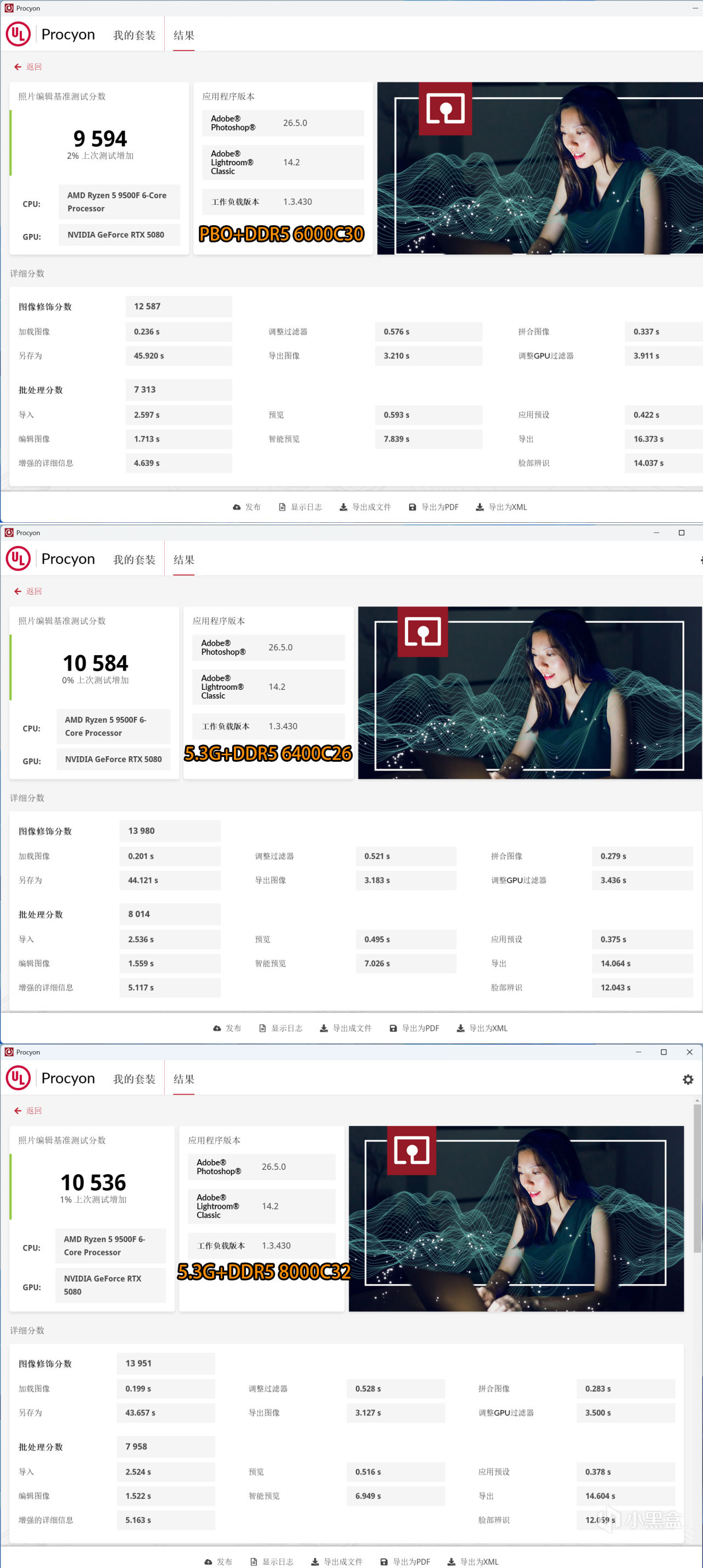This screenshot has height=1568, width=703.
Task: Click the 45.920 s save-as value
Action: pyautogui.click(x=178, y=355)
